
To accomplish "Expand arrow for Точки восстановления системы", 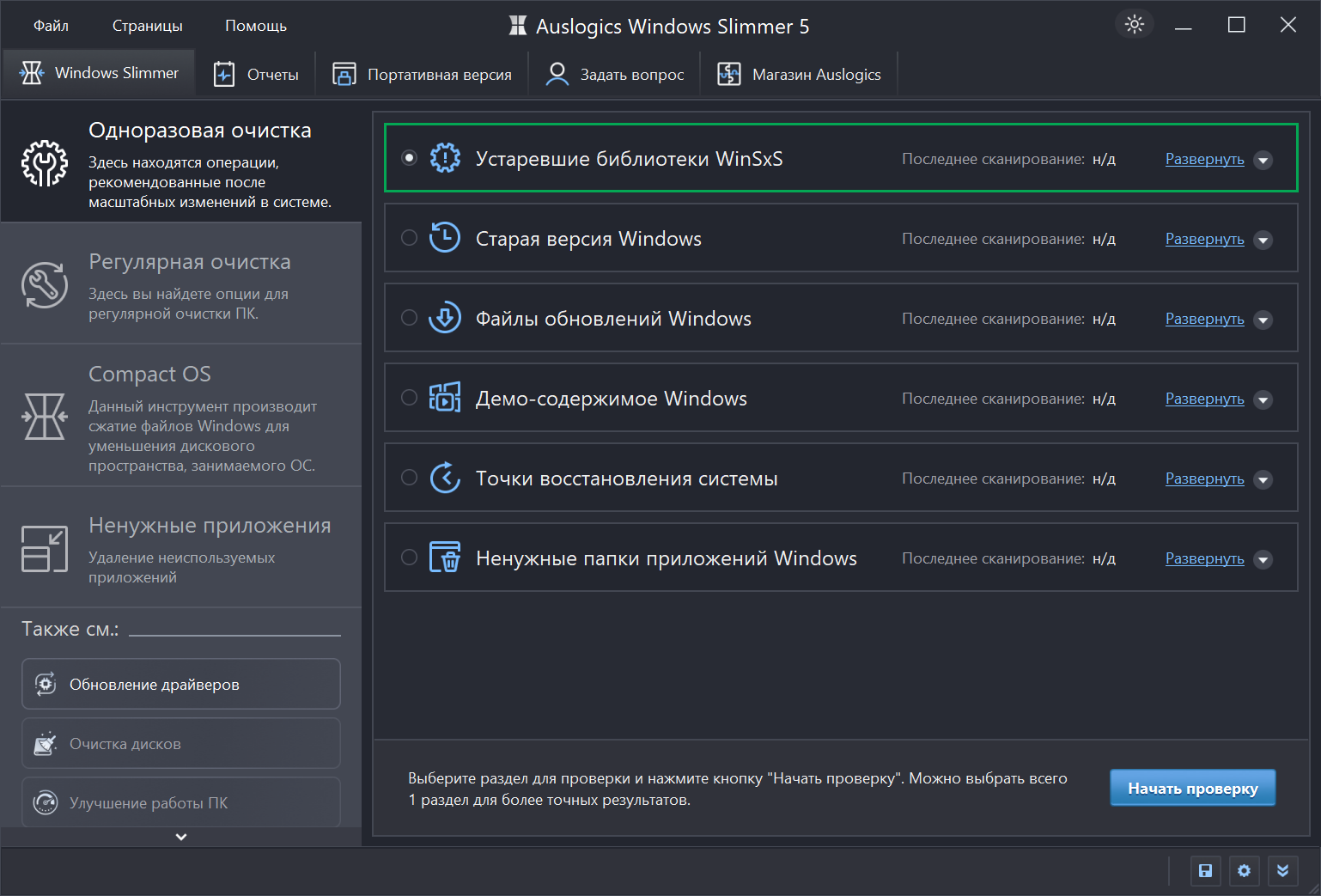I will (1263, 479).
